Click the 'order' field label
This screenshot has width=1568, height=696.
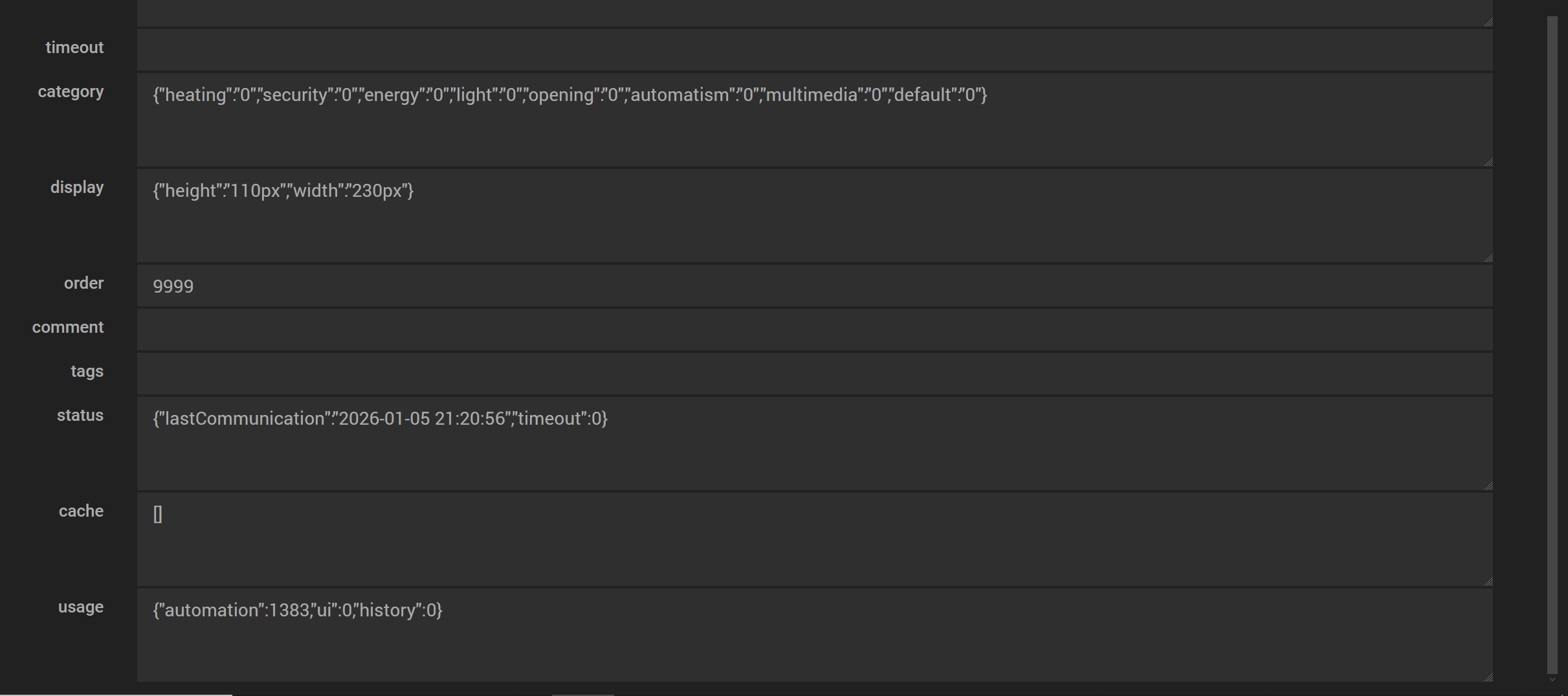pyautogui.click(x=83, y=284)
